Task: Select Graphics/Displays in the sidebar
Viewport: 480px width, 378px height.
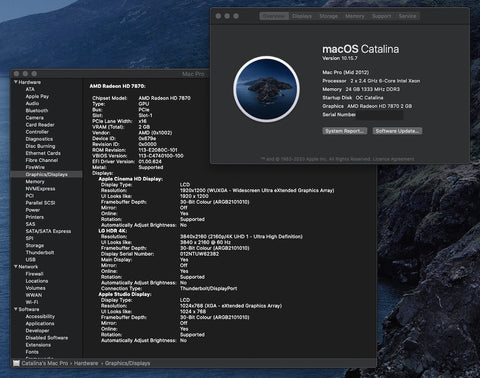Action: (46, 174)
